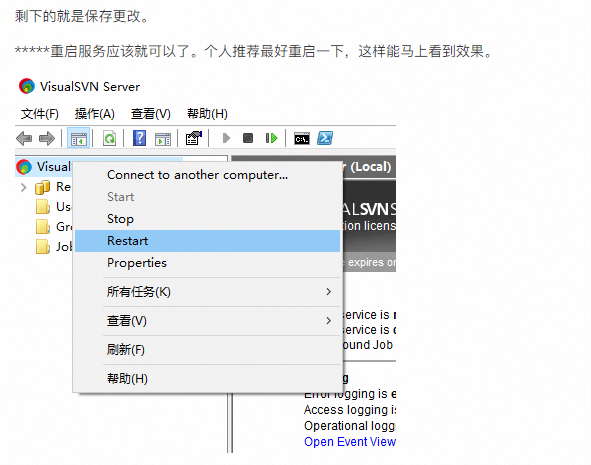The image size is (591, 465).
Task: Open the blue Help question mark icon
Action: (139, 138)
